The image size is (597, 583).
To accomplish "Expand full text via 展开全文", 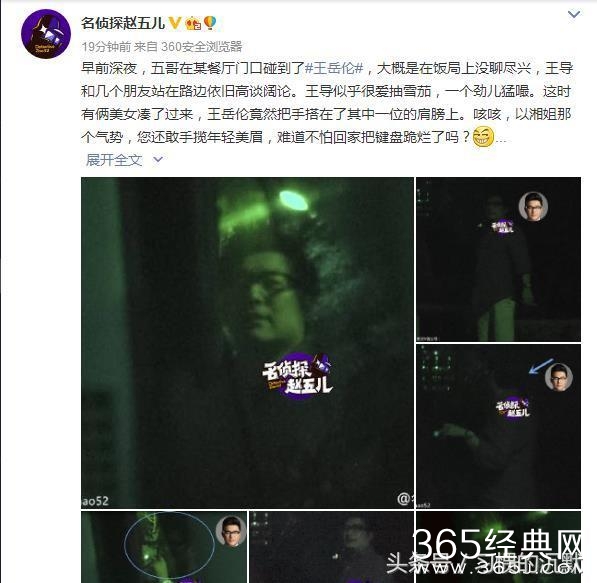I will tap(114, 160).
